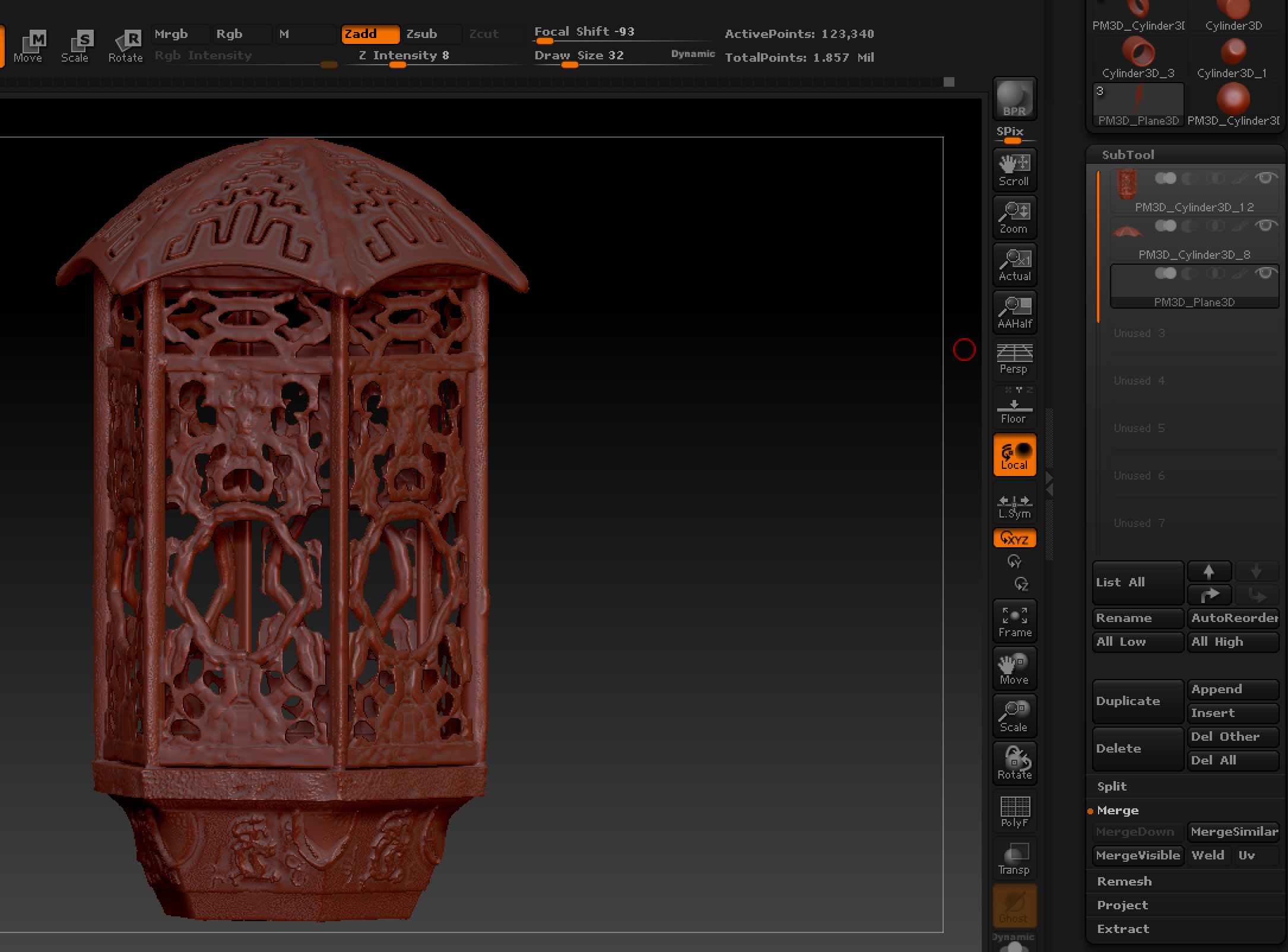Use the right-shelf Rotate view icon
The width and height of the screenshot is (1288, 952).
click(x=1014, y=763)
